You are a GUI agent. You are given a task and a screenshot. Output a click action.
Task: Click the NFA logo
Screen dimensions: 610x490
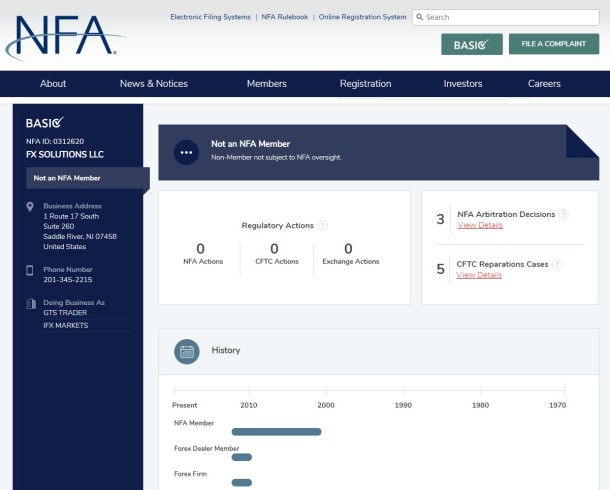(x=64, y=37)
